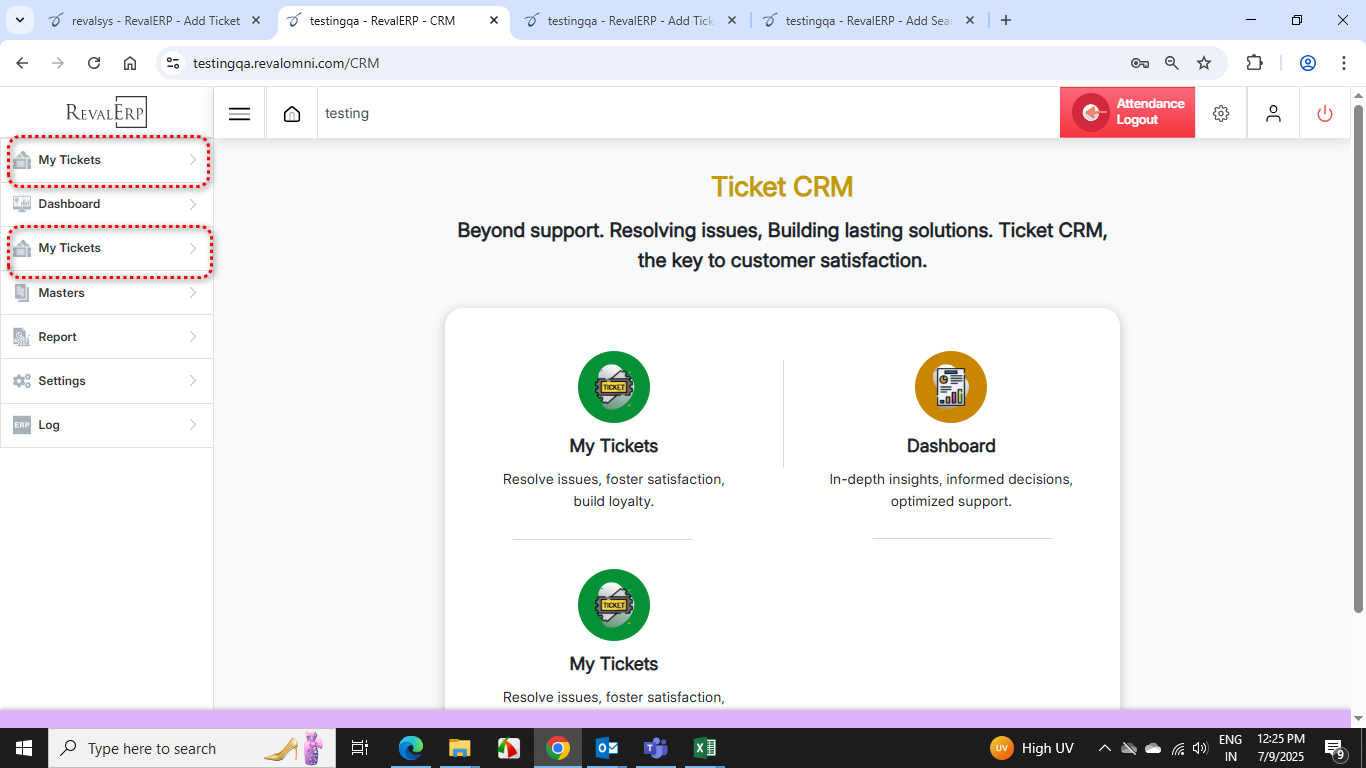Bookmark this page with the star icon

(x=1204, y=63)
